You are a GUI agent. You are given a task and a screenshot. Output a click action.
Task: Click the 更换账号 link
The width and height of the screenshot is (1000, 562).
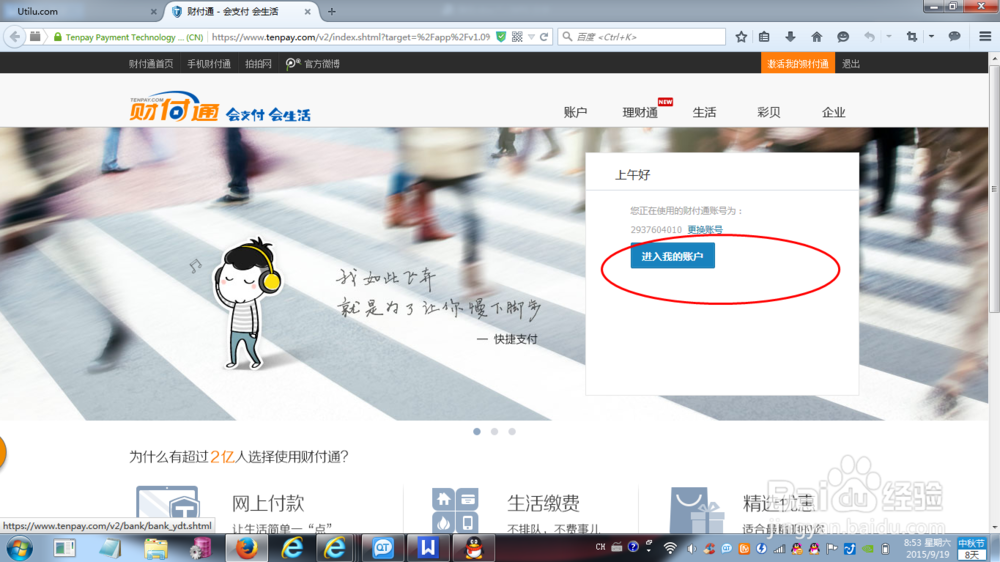pos(705,230)
